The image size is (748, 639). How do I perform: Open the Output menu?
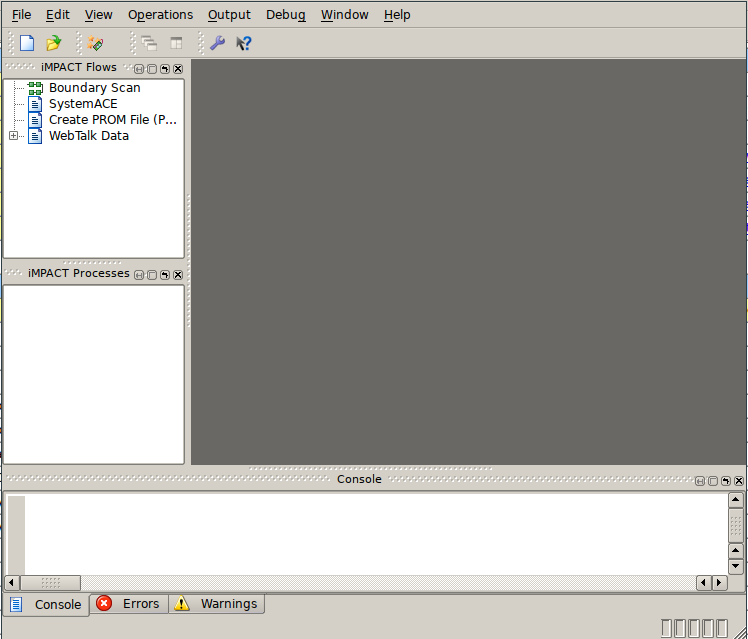point(229,15)
